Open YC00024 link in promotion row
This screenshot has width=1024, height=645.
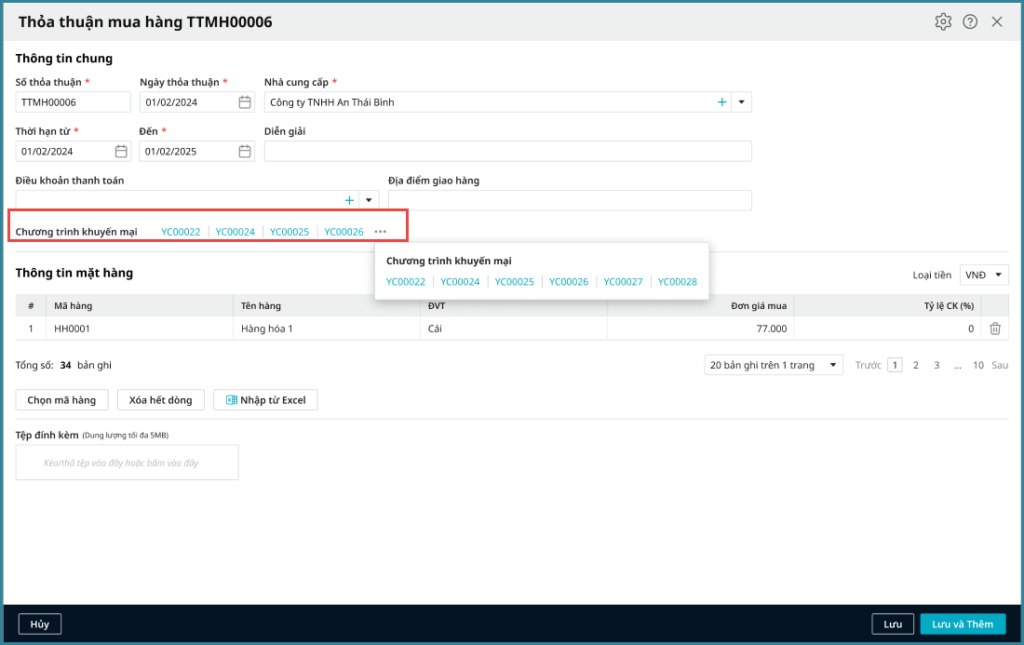[235, 232]
